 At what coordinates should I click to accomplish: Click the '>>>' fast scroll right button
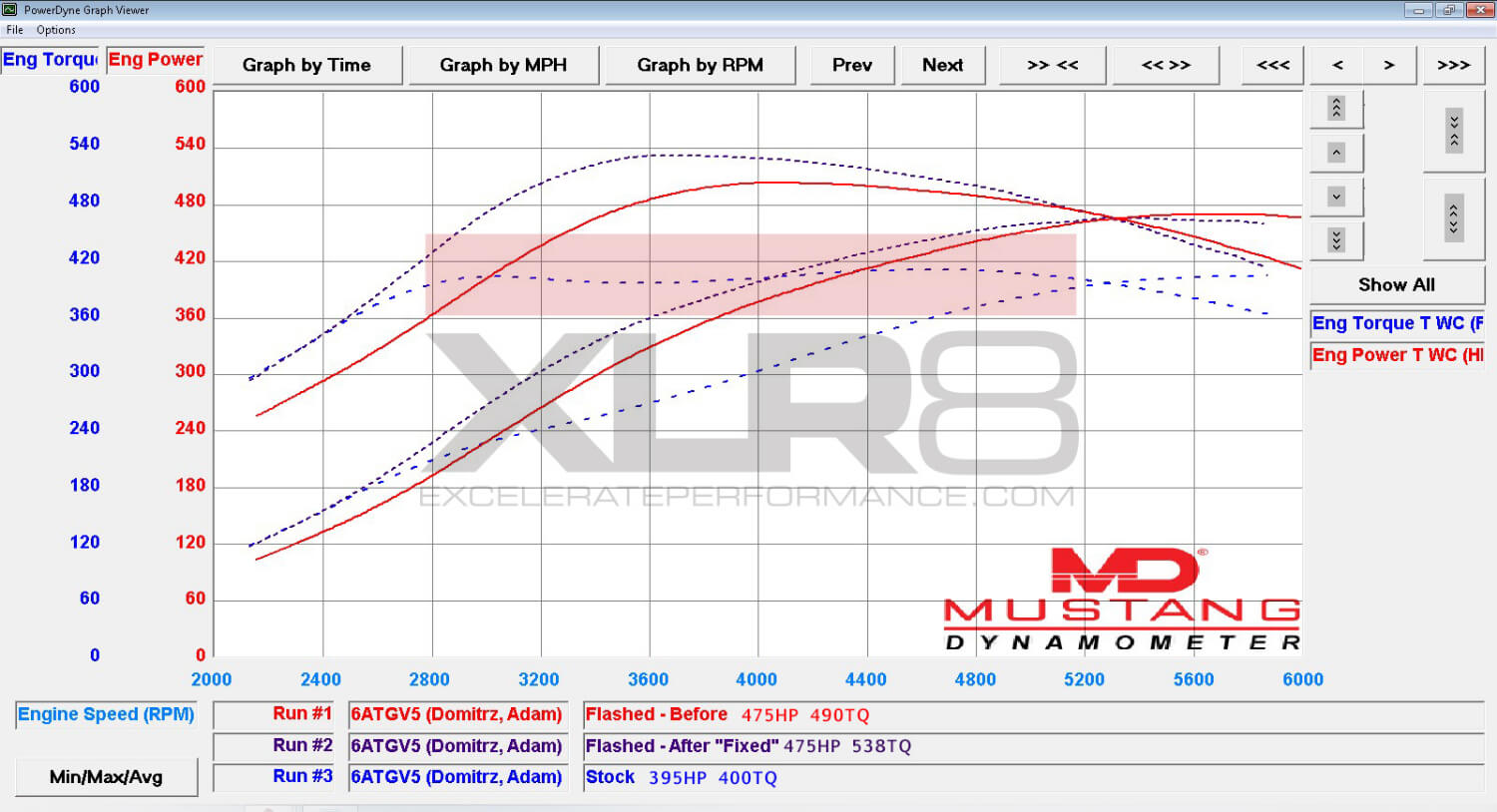(1453, 65)
